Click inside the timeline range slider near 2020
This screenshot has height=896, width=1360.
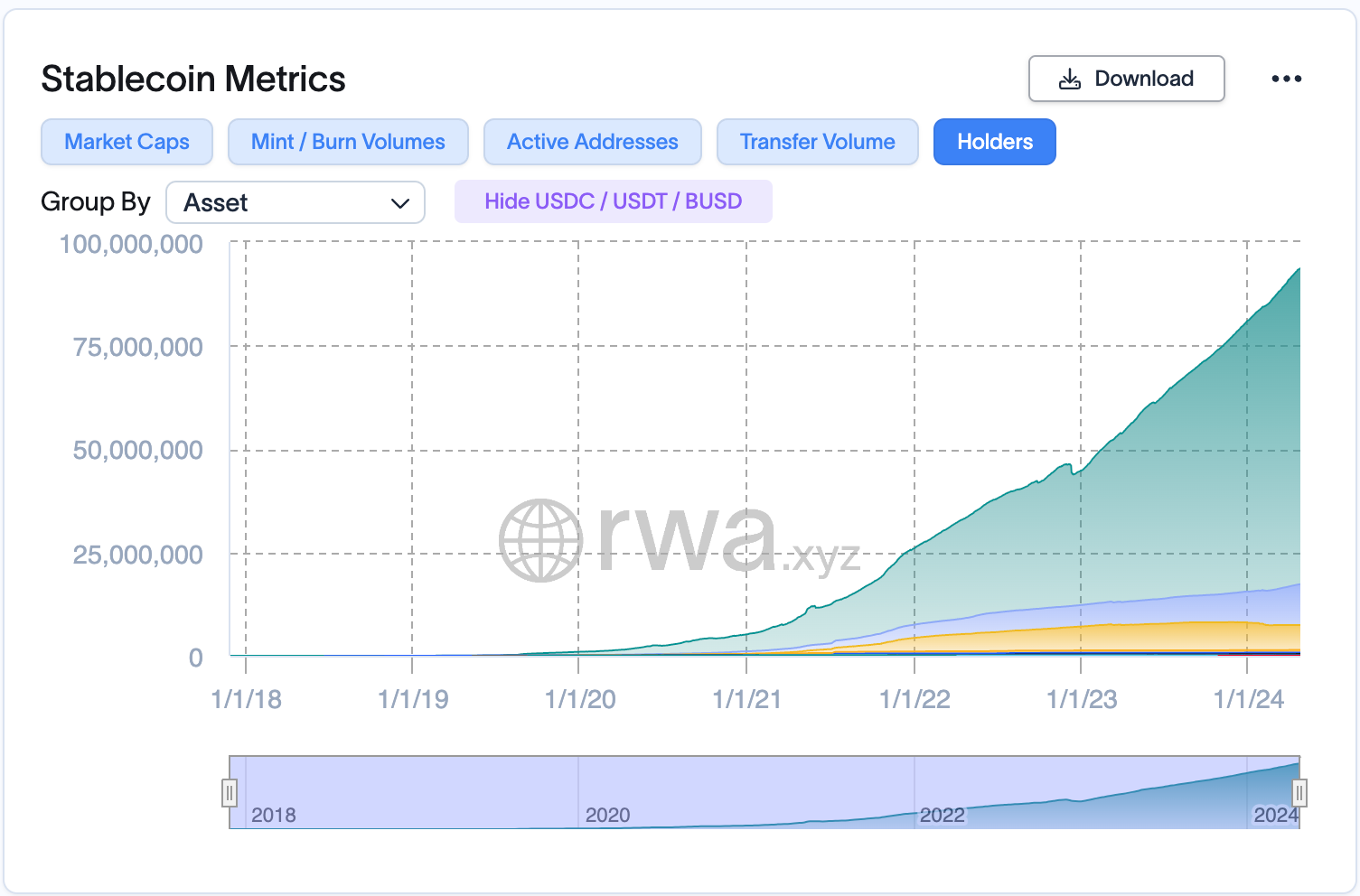608,792
